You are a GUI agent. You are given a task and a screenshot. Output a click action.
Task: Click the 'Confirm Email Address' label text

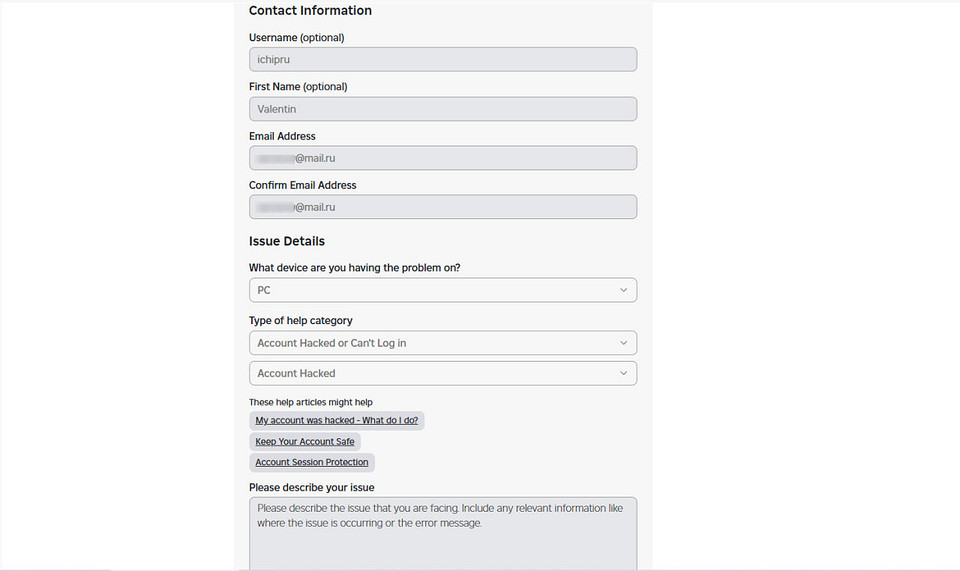302,185
